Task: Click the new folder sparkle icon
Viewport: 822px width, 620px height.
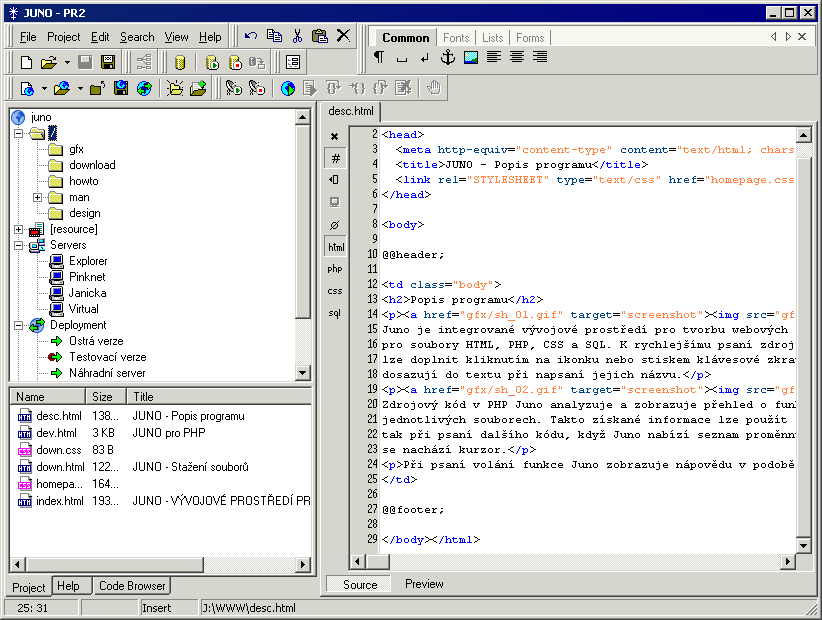Action: tap(175, 89)
